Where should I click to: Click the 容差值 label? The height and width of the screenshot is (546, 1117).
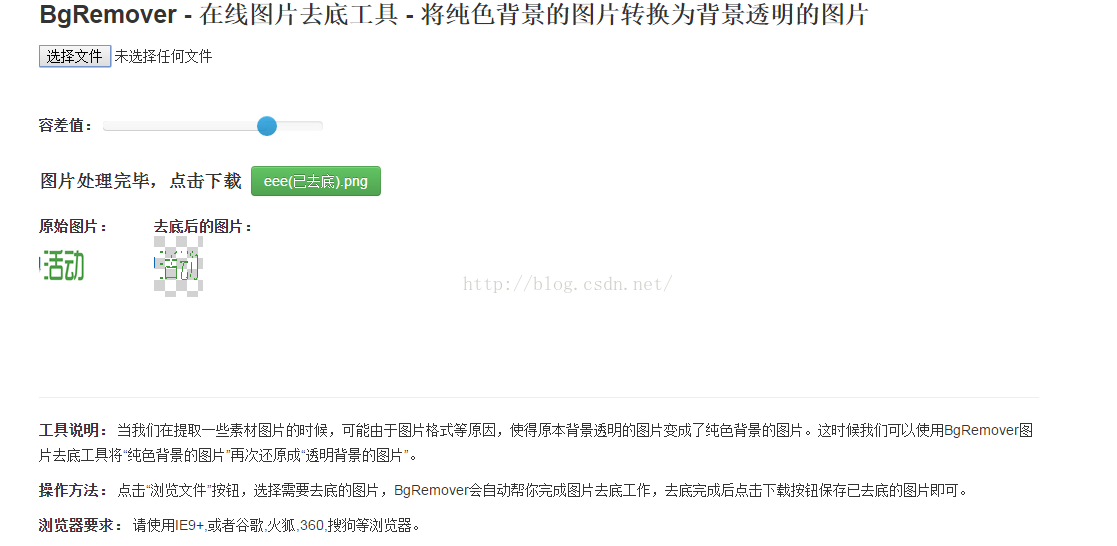[x=66, y=126]
